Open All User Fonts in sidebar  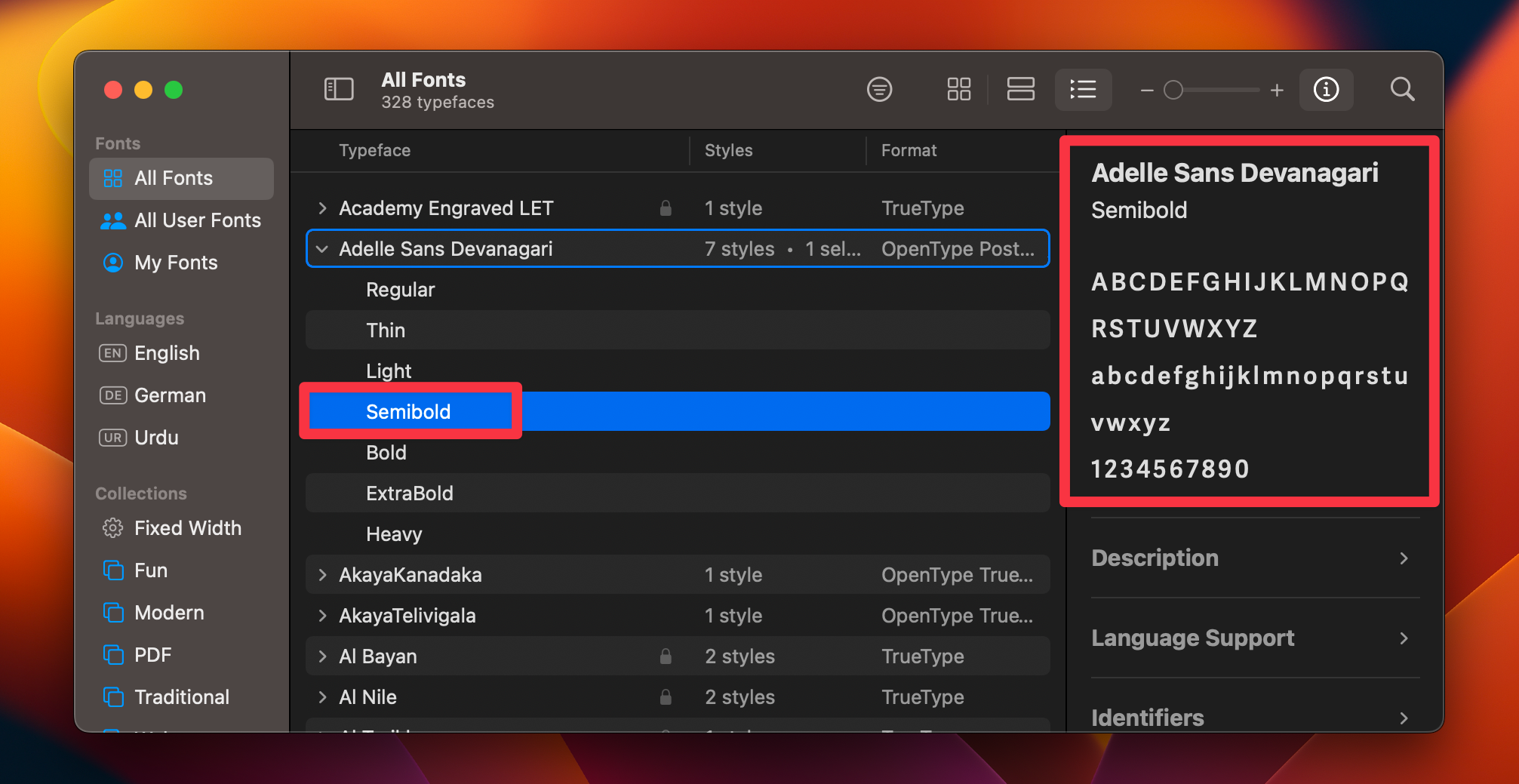coord(198,220)
